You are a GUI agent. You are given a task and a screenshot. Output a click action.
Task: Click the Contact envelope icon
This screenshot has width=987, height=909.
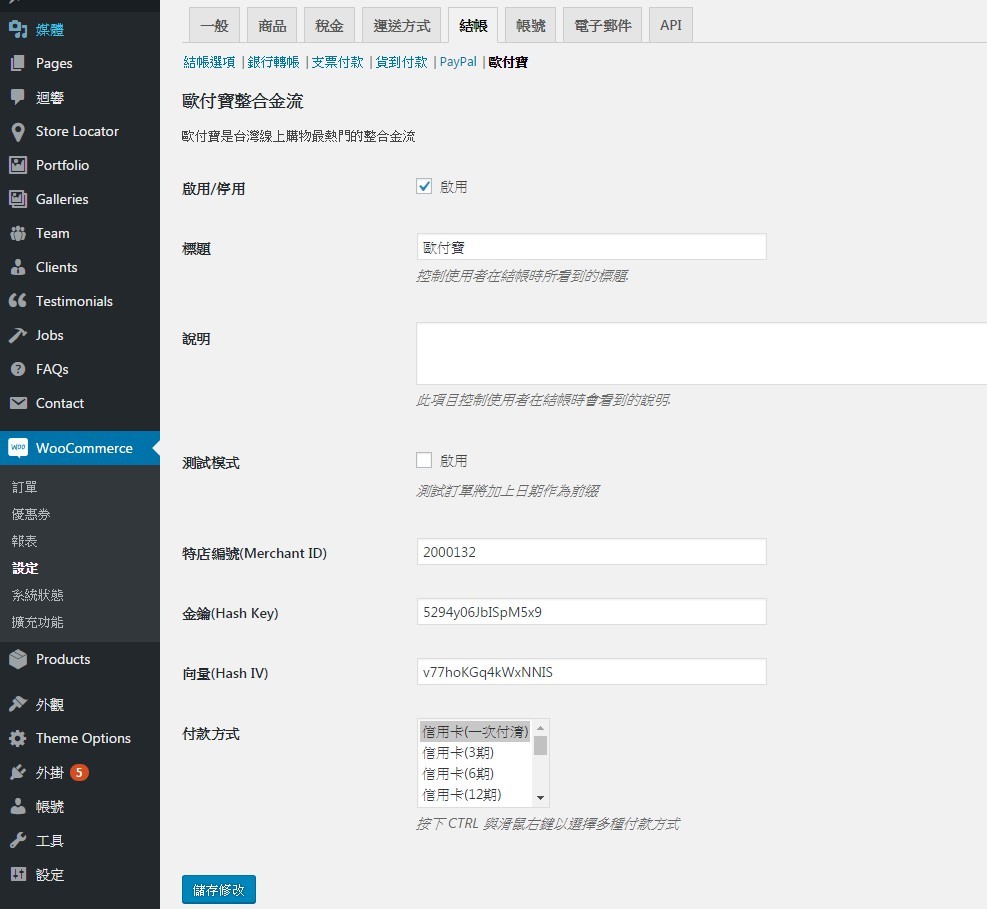18,403
